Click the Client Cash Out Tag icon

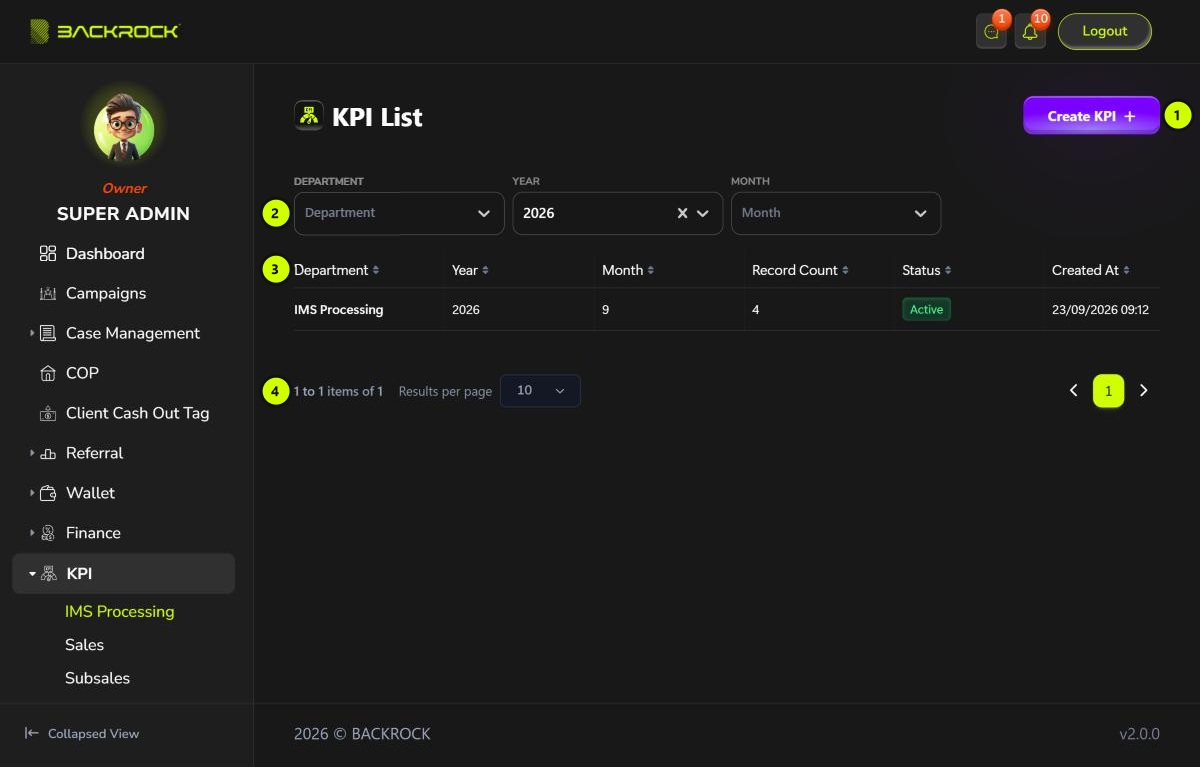point(48,414)
